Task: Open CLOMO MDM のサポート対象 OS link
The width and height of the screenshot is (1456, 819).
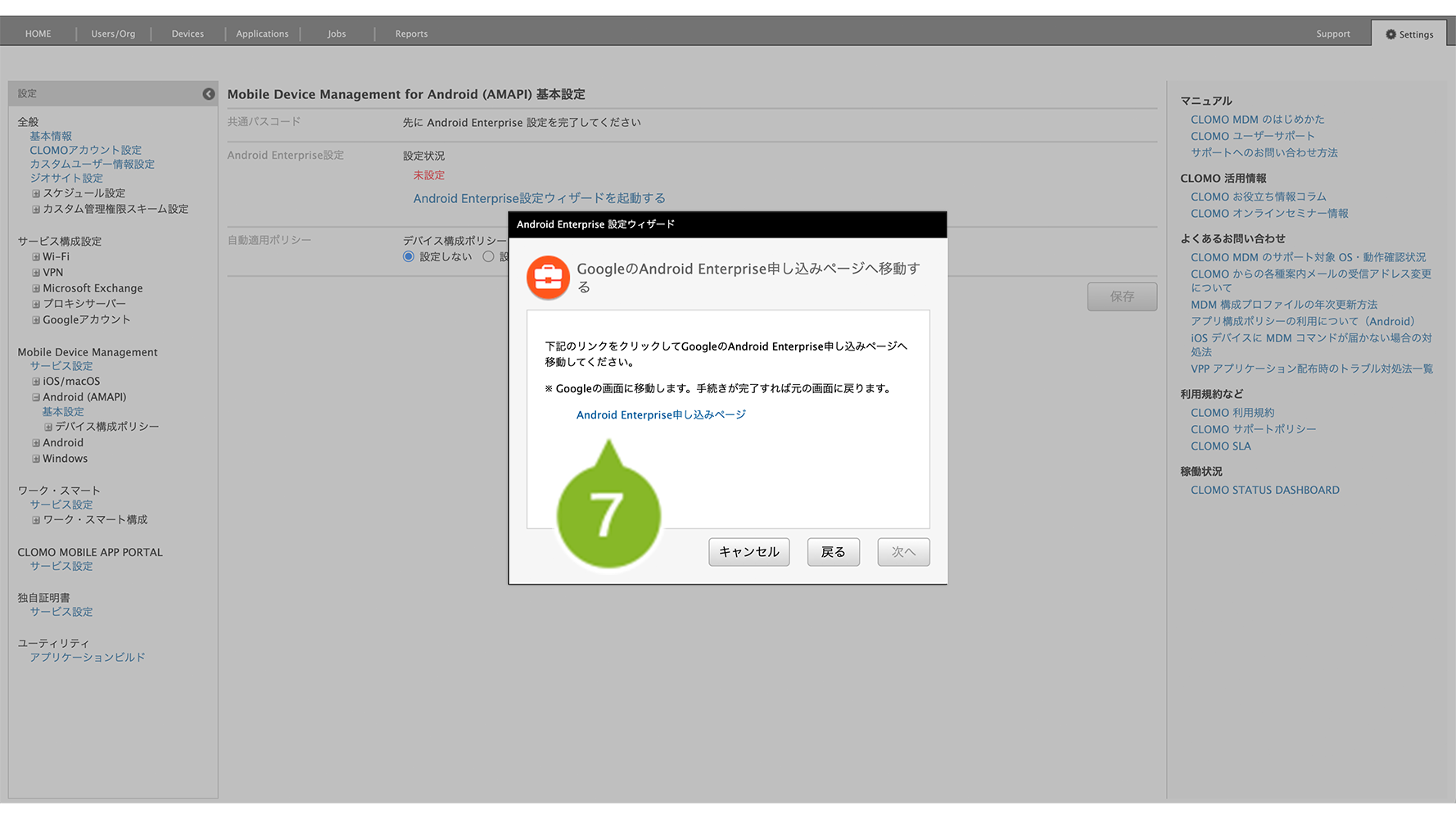Action: [x=1308, y=257]
